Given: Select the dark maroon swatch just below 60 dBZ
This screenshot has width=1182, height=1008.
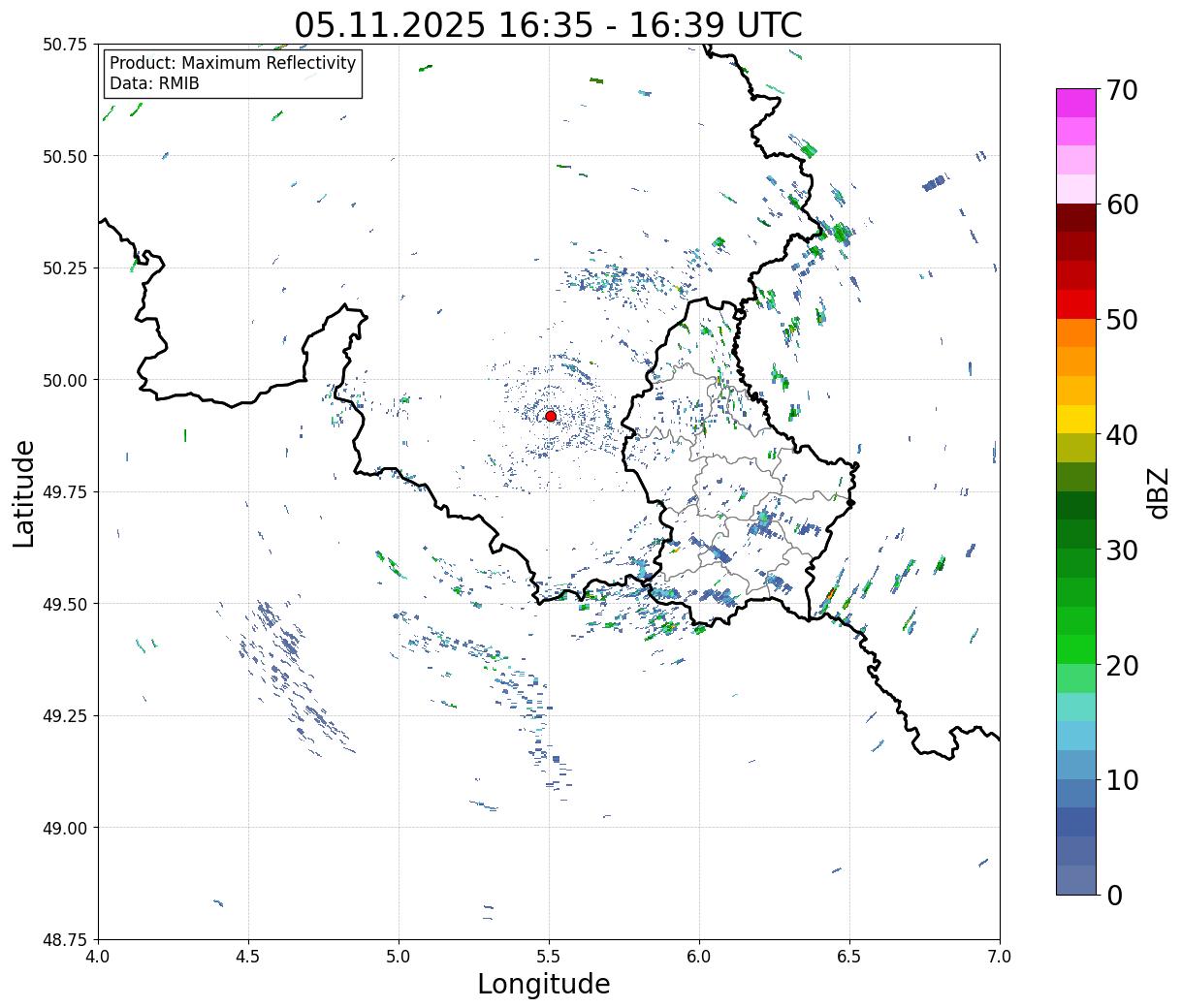Looking at the screenshot, I should pyautogui.click(x=1075, y=217).
